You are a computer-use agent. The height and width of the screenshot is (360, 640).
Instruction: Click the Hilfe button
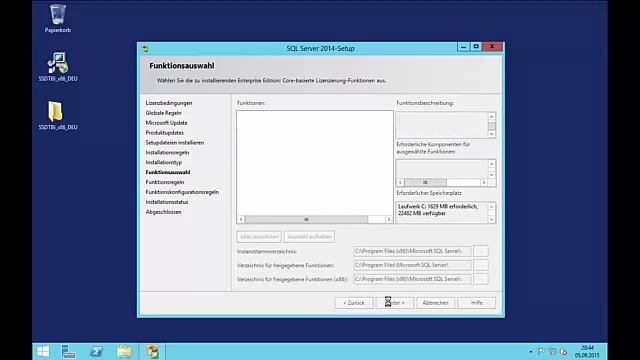click(477, 303)
